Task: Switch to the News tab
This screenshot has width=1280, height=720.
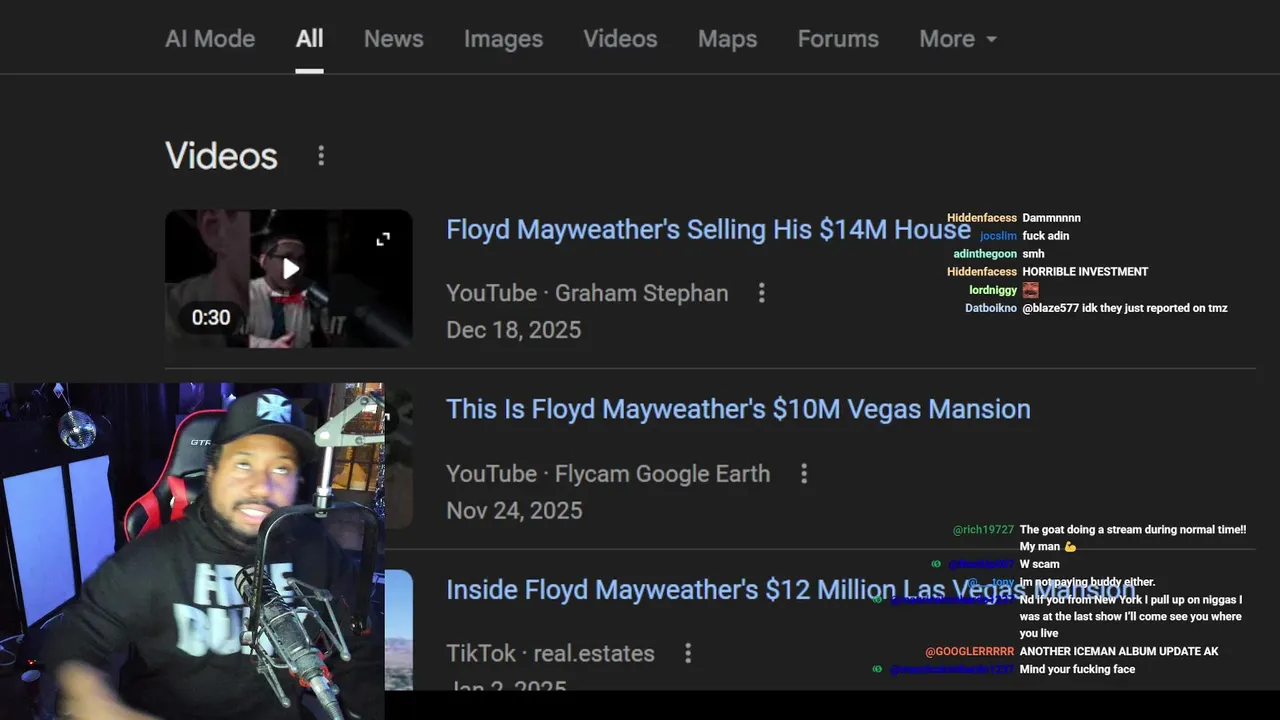Action: coord(393,39)
